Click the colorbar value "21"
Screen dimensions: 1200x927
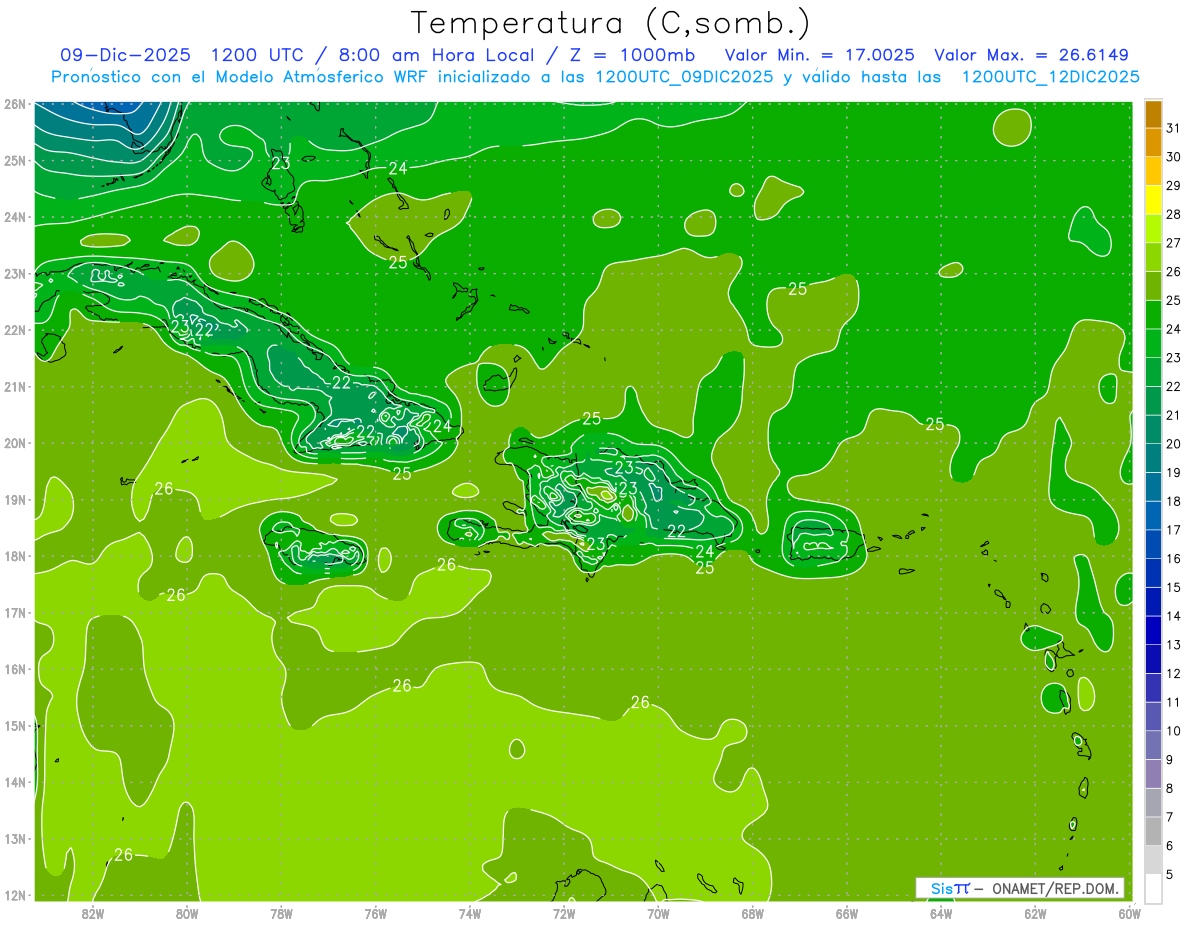[x=1174, y=415]
